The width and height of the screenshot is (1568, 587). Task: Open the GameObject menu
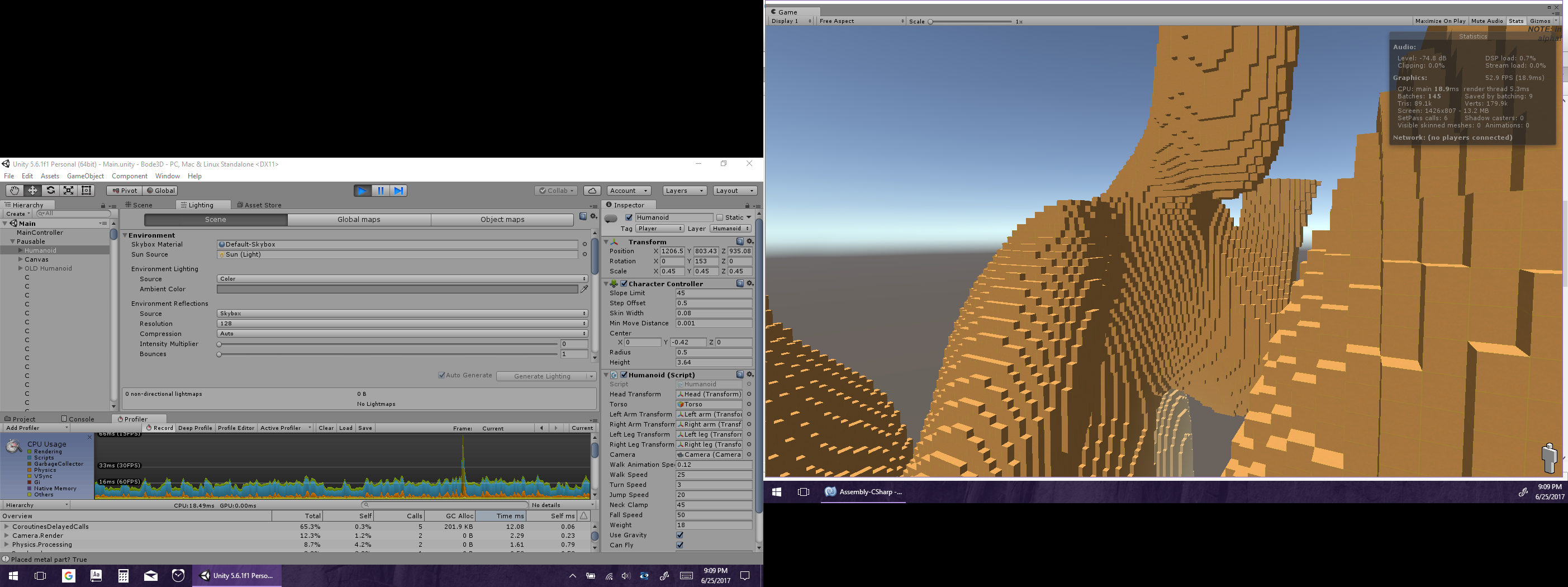[85, 176]
